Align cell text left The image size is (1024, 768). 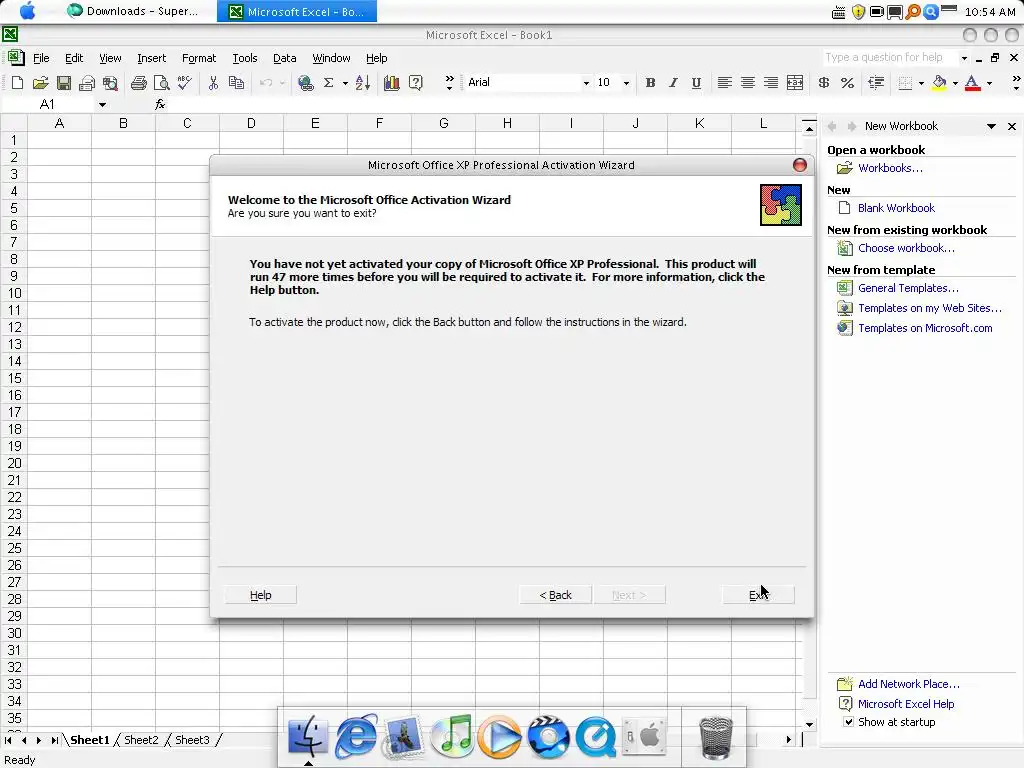(724, 83)
